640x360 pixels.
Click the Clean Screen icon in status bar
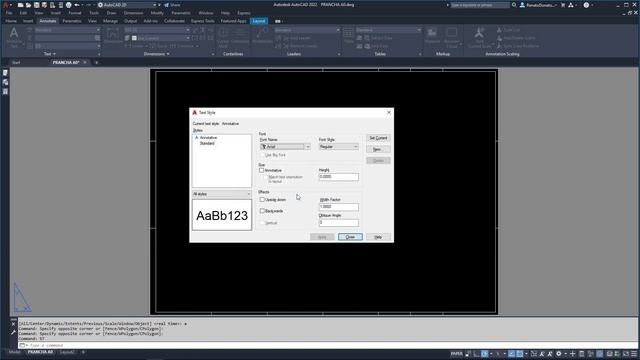[626, 354]
